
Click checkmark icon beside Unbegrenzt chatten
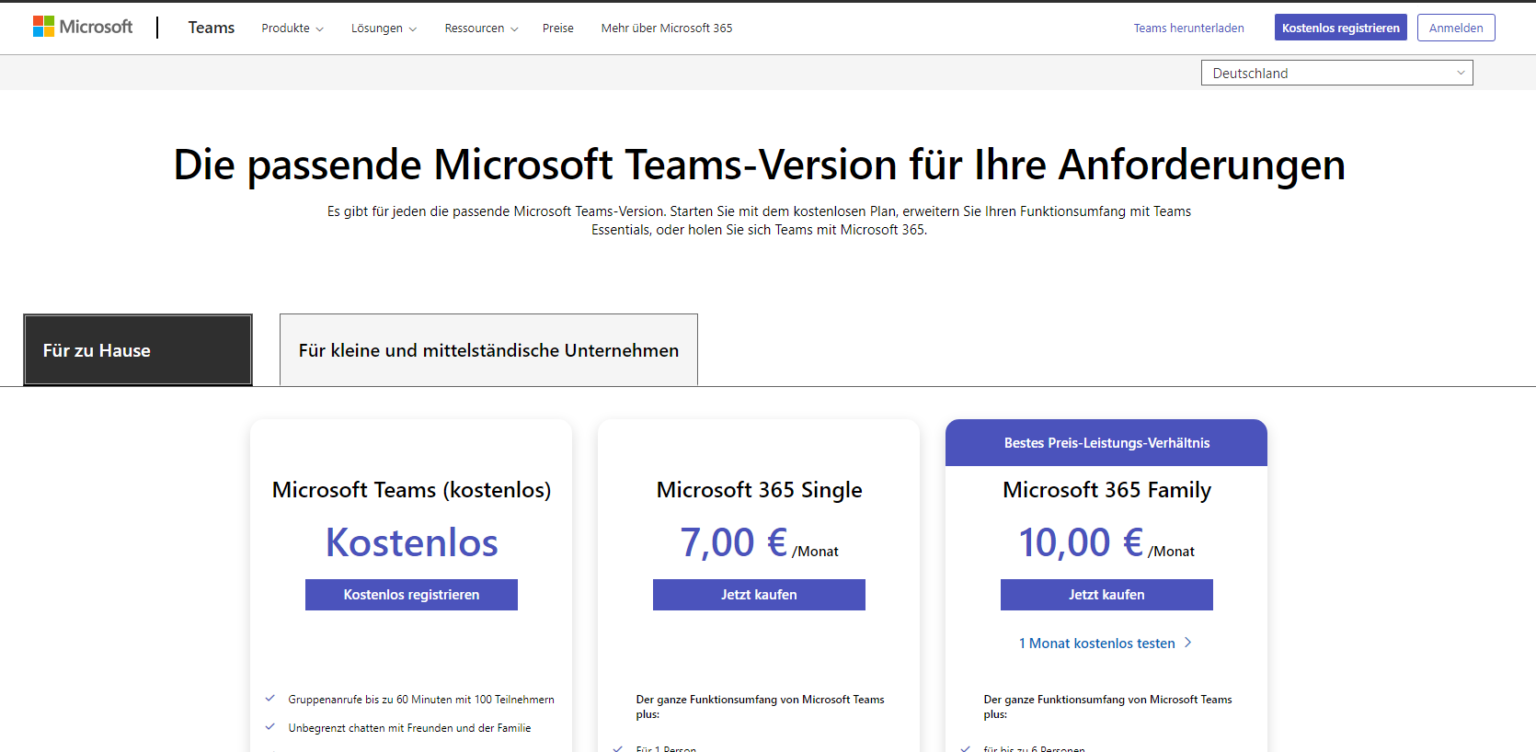270,727
